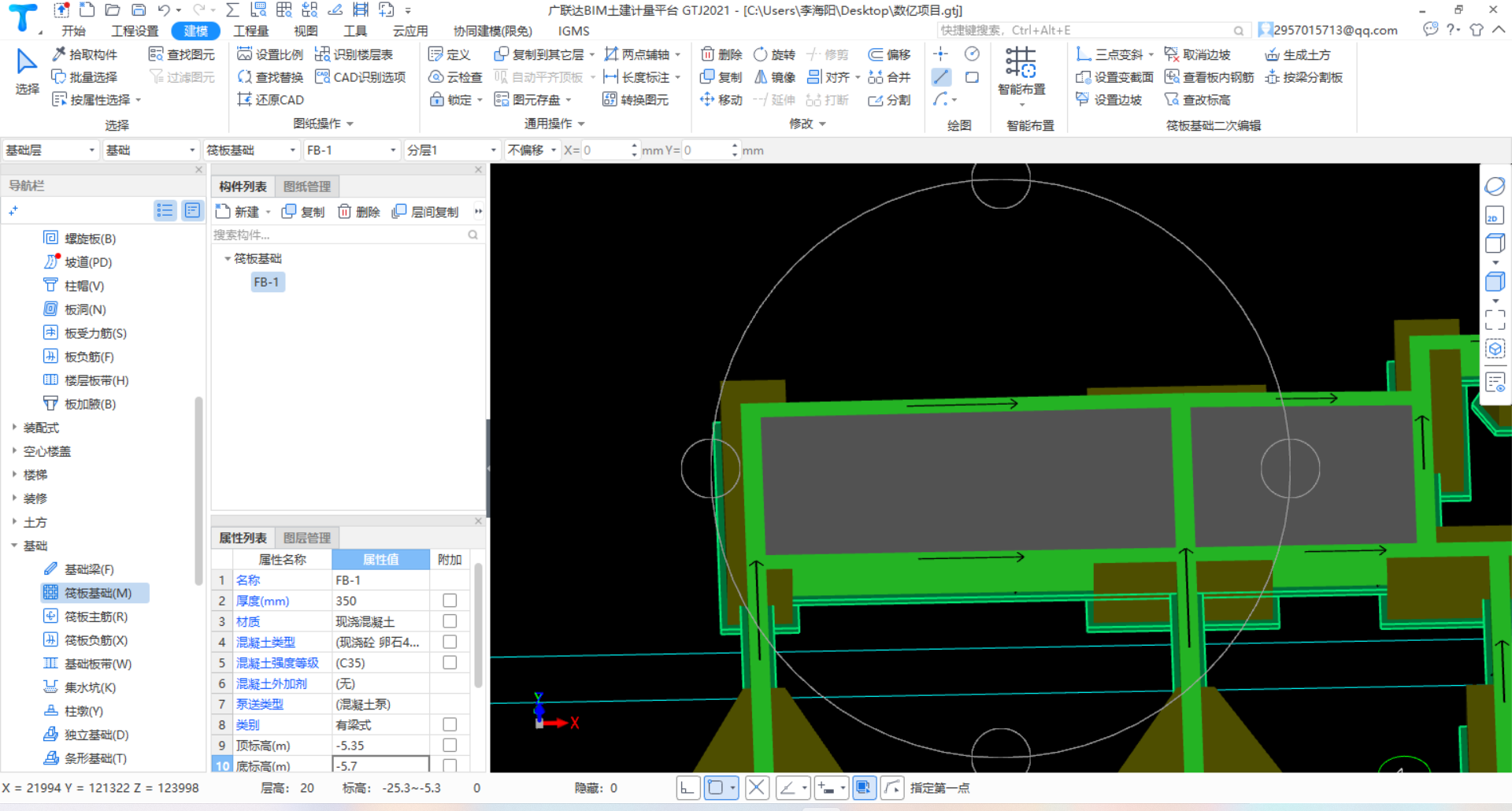Click the orthogonal mode icon in status bar
The width and height of the screenshot is (1512, 811).
coord(688,788)
